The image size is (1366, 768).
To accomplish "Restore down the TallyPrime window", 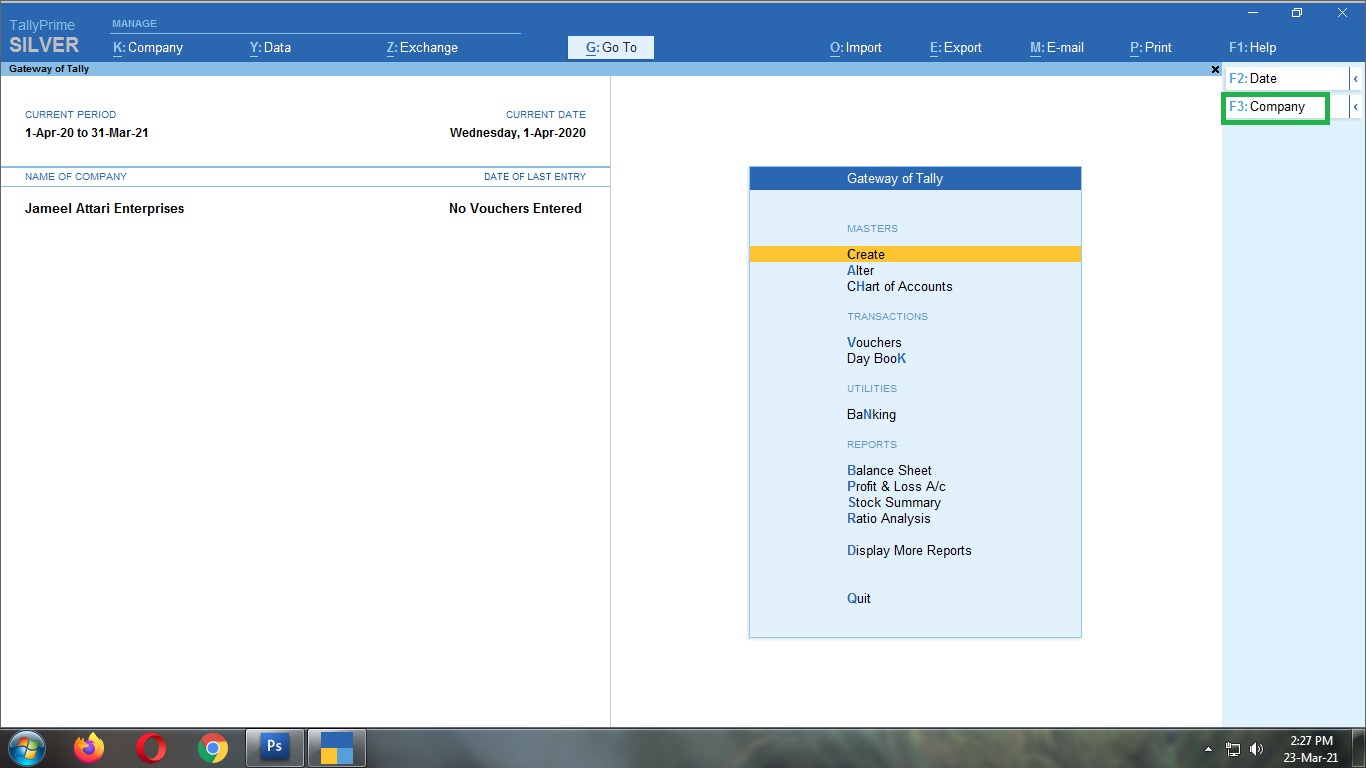I will pyautogui.click(x=1297, y=13).
